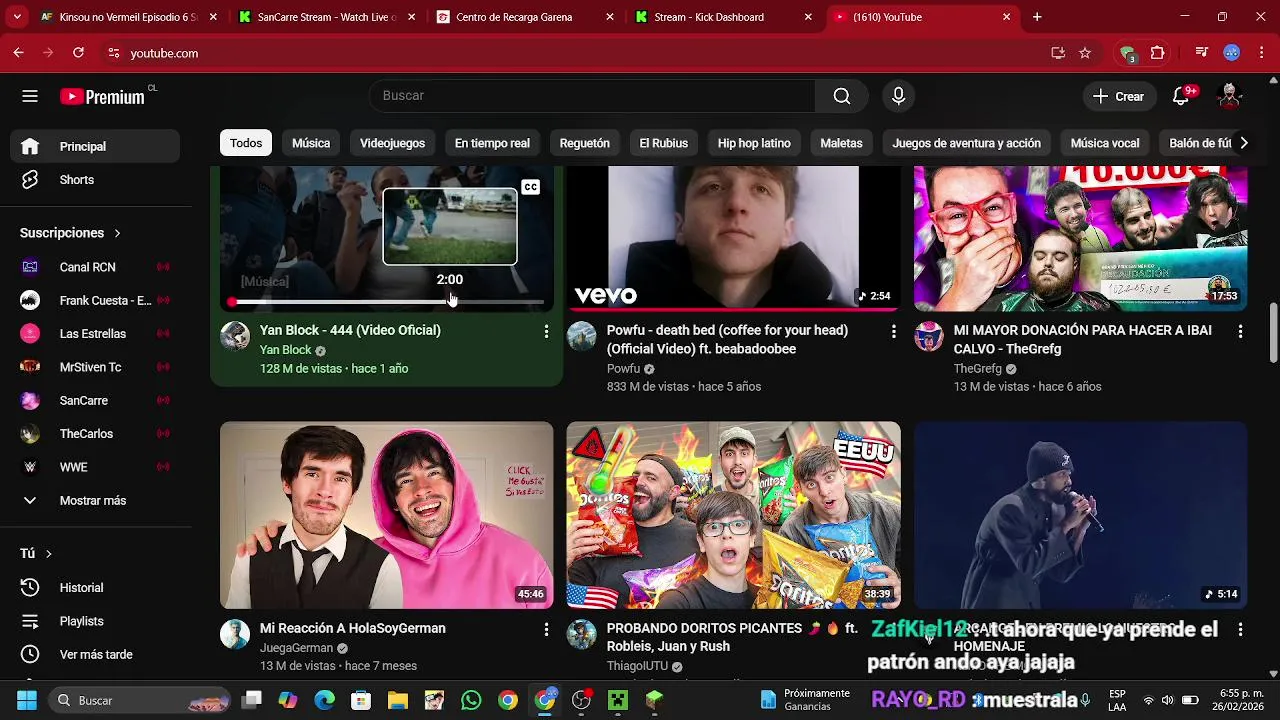
Task: Open options menu for HolaSoyGerman reaction video
Action: (546, 629)
